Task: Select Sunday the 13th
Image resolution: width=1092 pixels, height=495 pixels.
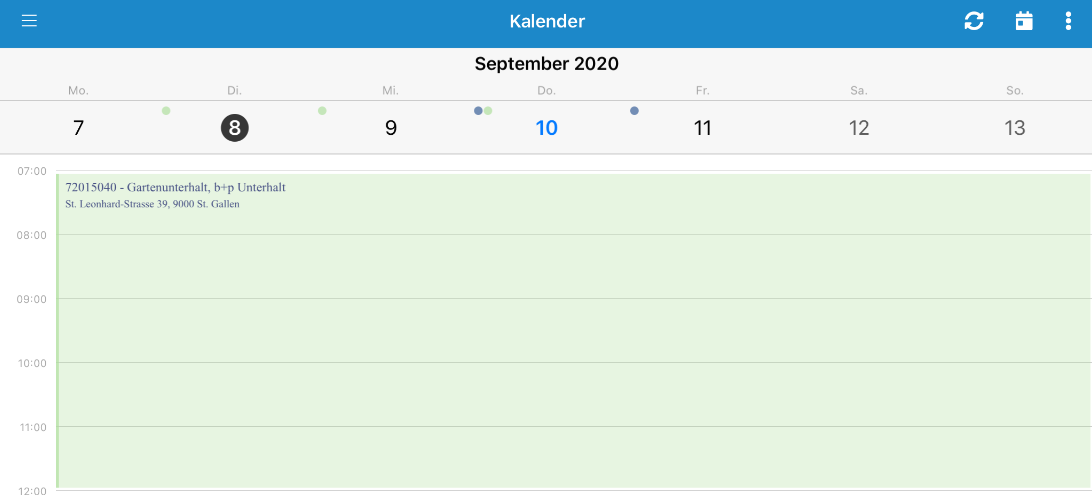Action: pyautogui.click(x=1015, y=128)
